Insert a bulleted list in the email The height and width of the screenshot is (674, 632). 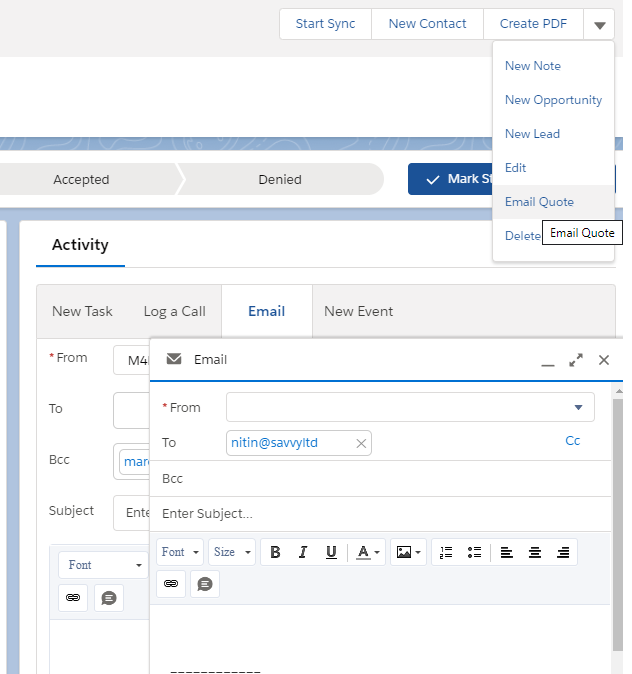point(474,552)
